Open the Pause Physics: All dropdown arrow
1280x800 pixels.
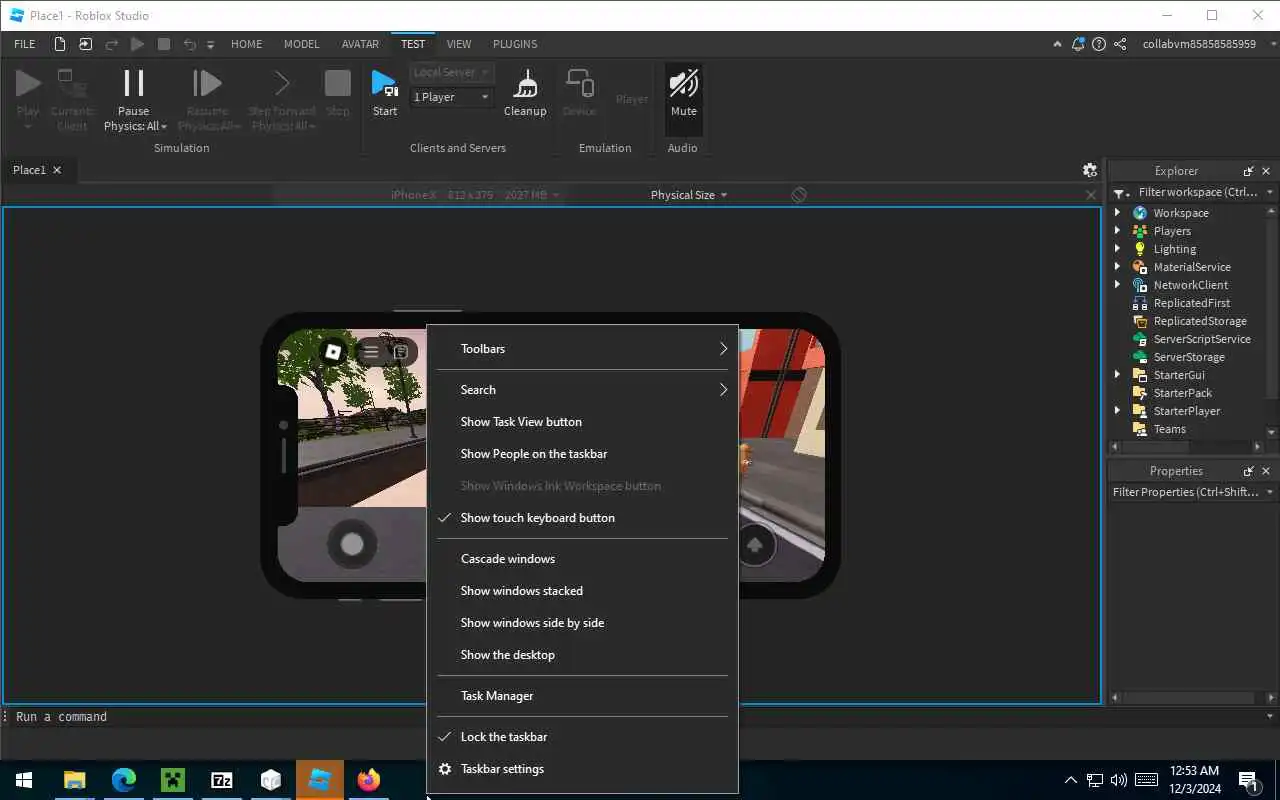(163, 127)
